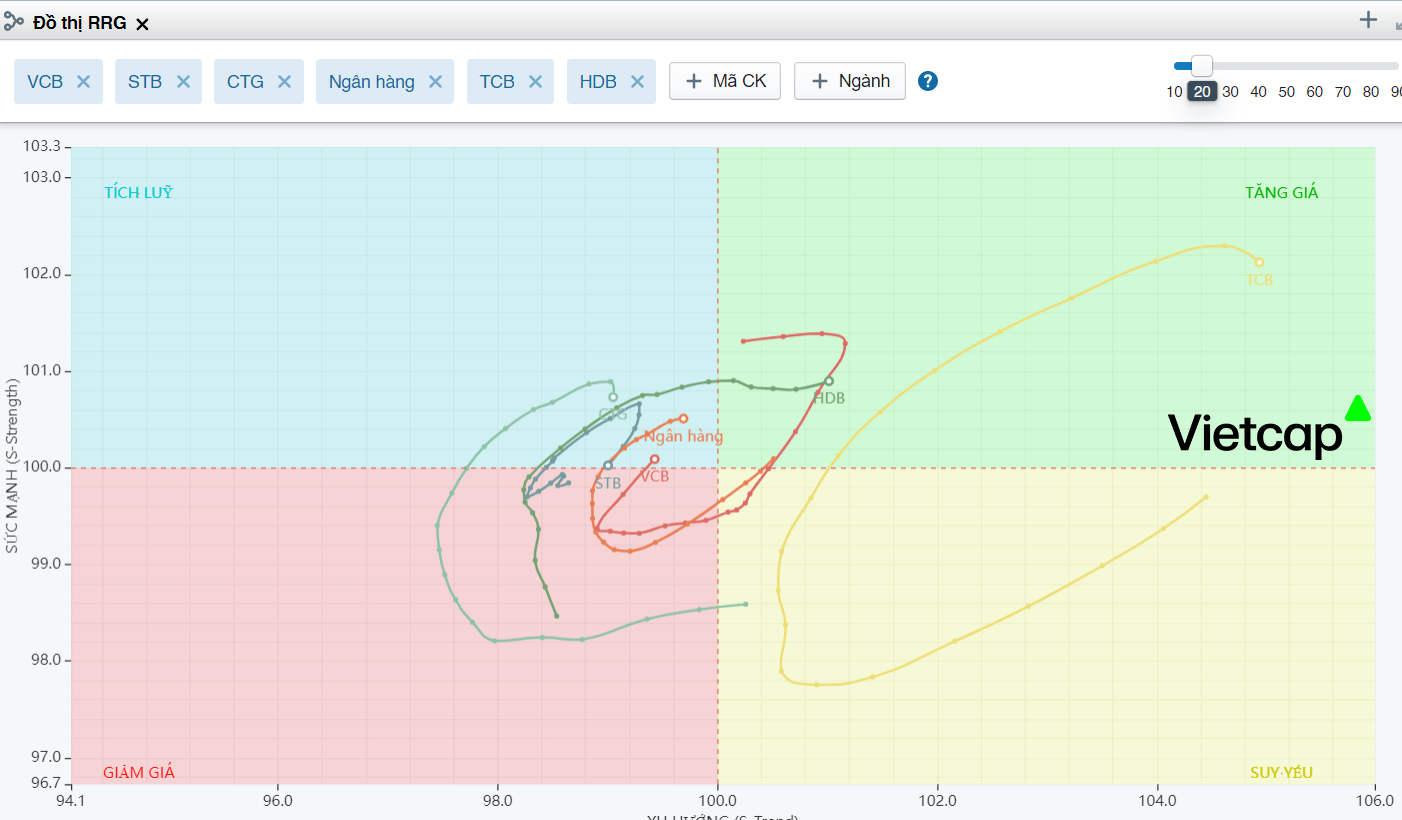Set slider to the 10 tick label
Screen dimensions: 1402x820
tap(1174, 92)
